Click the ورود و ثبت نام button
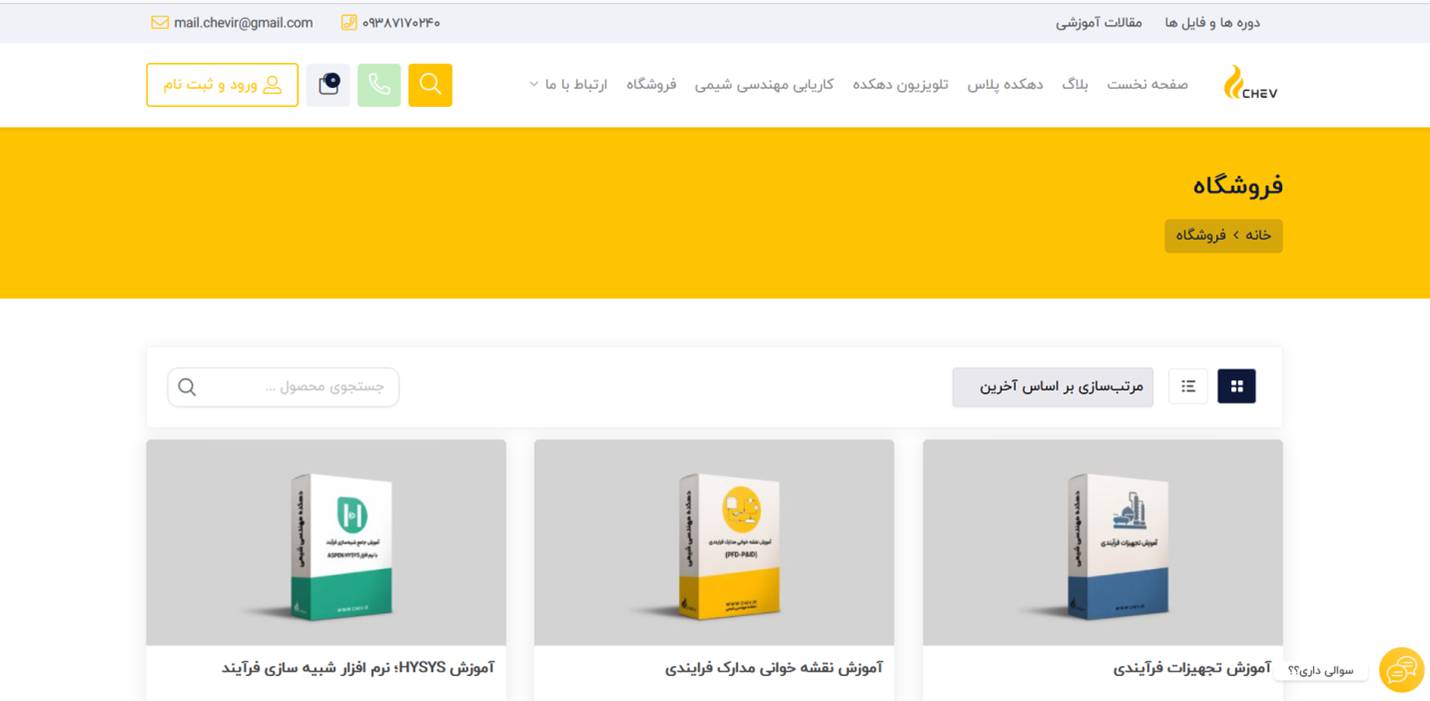The image size is (1430, 701). coord(222,85)
